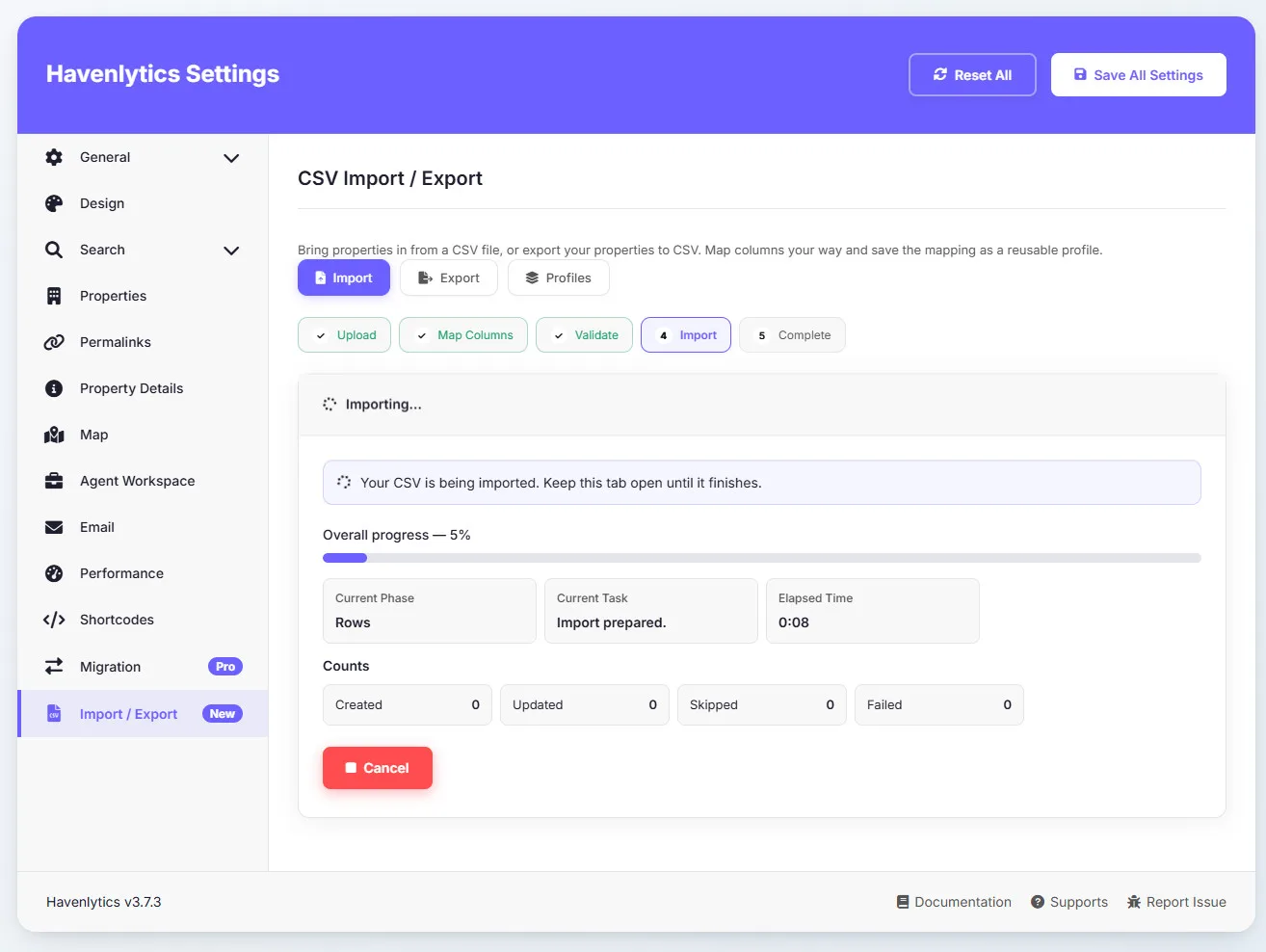Click the CSV Import / Export heading

(x=390, y=178)
